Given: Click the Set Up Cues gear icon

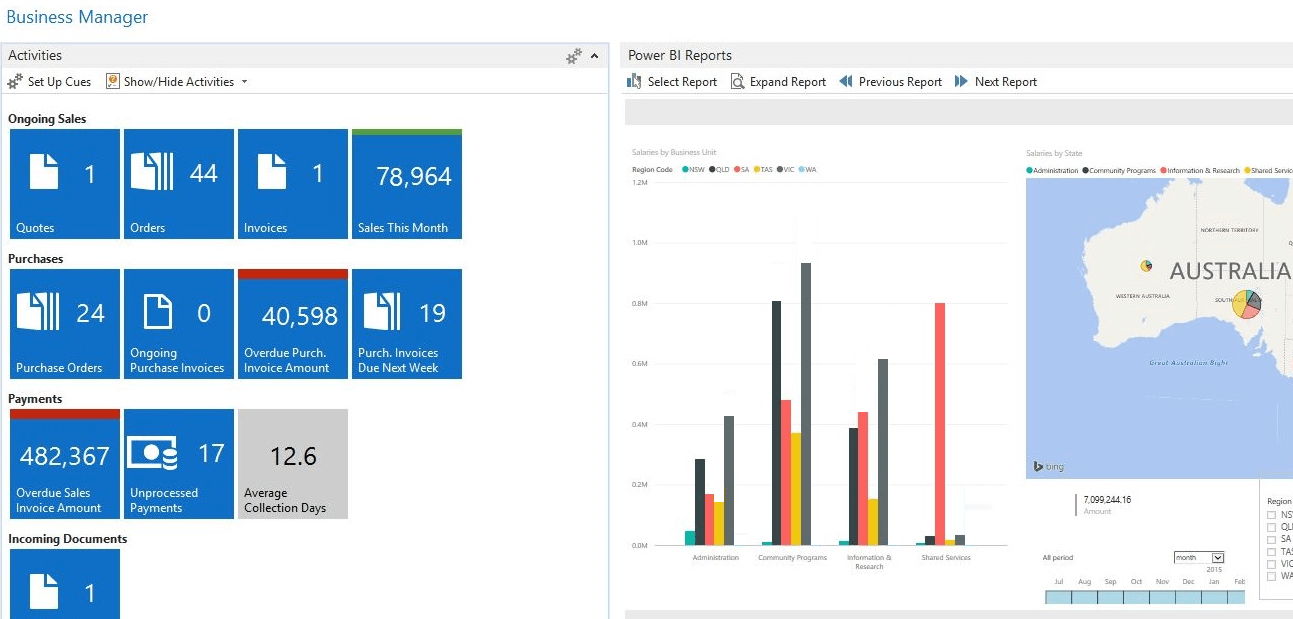Looking at the screenshot, I should tap(15, 82).
